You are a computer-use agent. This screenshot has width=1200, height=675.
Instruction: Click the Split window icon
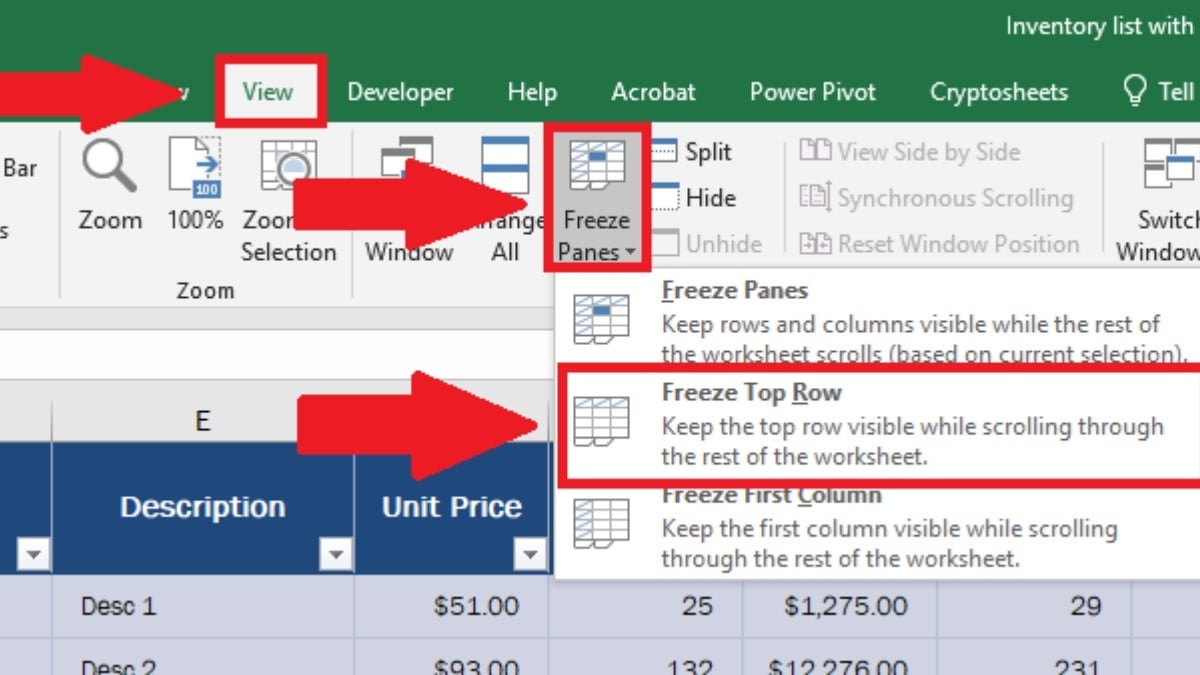tap(666, 152)
